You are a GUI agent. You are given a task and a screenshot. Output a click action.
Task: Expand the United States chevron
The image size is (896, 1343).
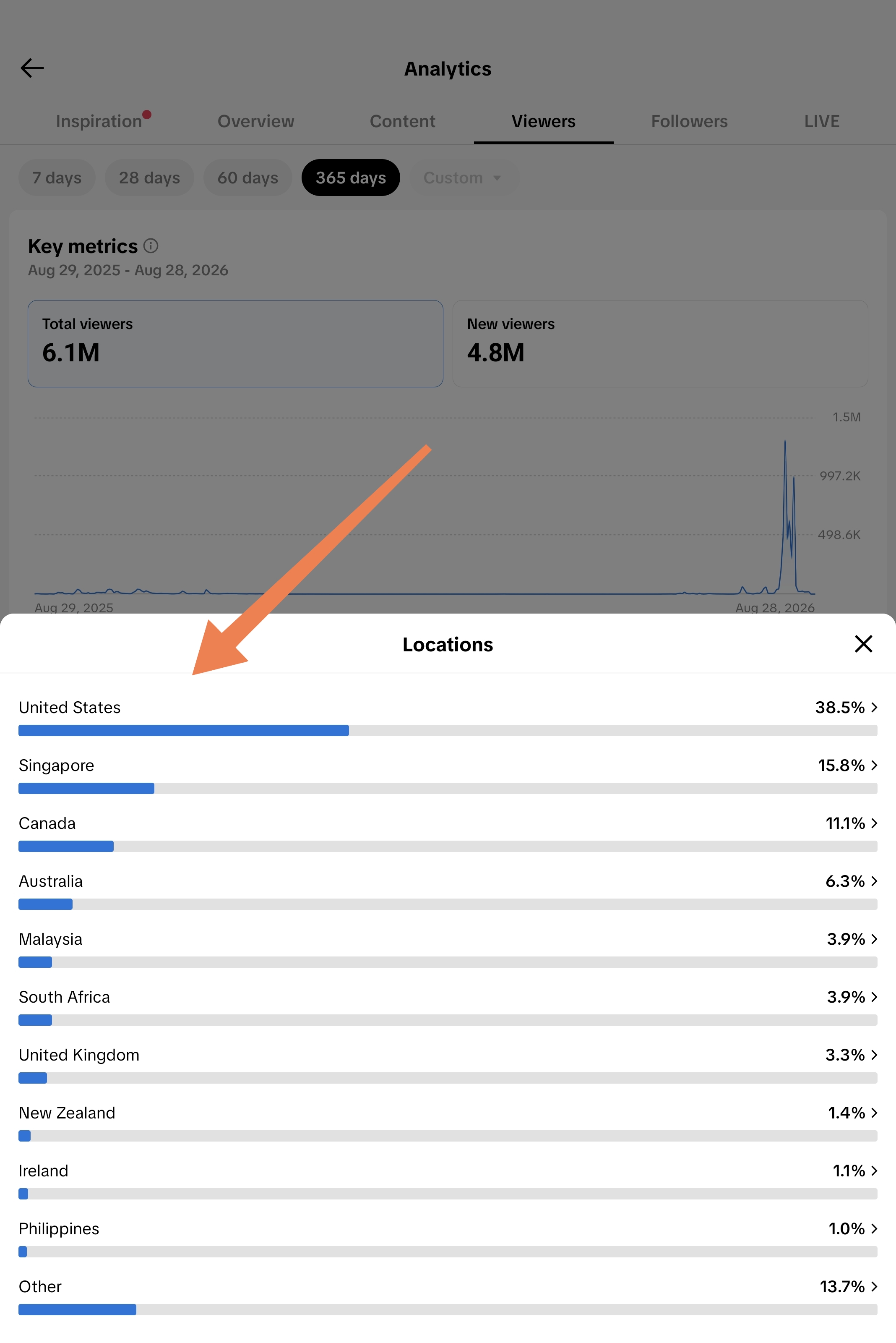coord(874,707)
